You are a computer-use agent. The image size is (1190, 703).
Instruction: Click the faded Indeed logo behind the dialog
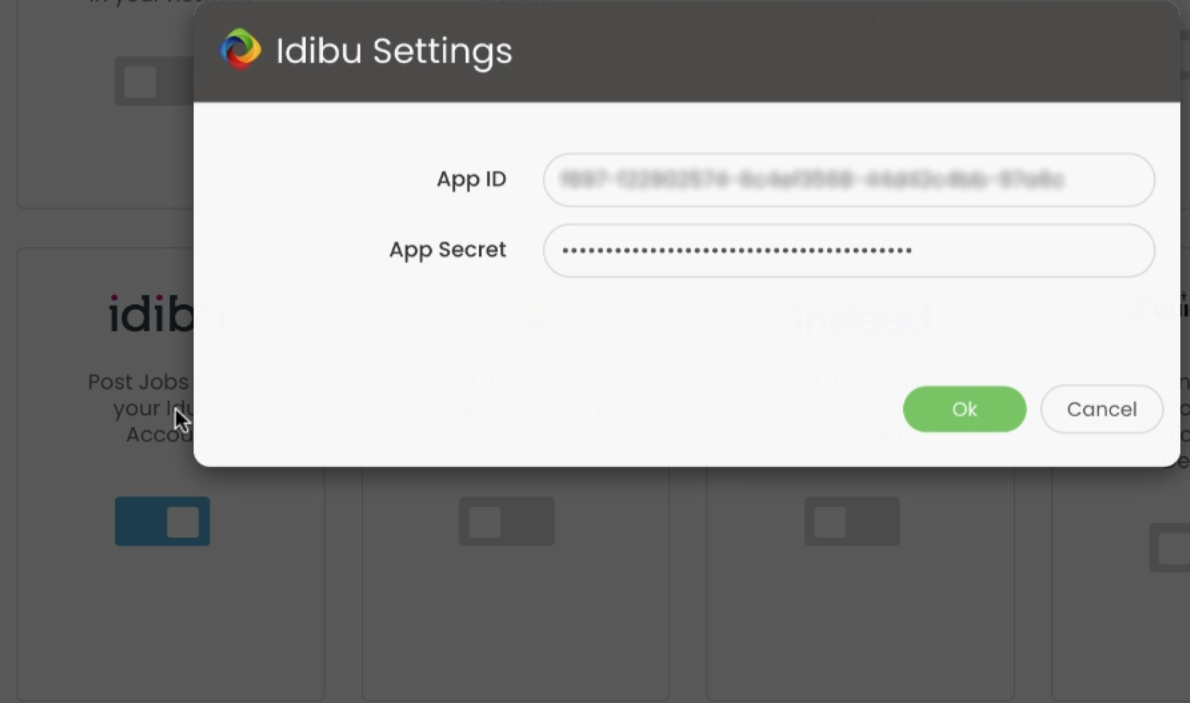tap(862, 318)
